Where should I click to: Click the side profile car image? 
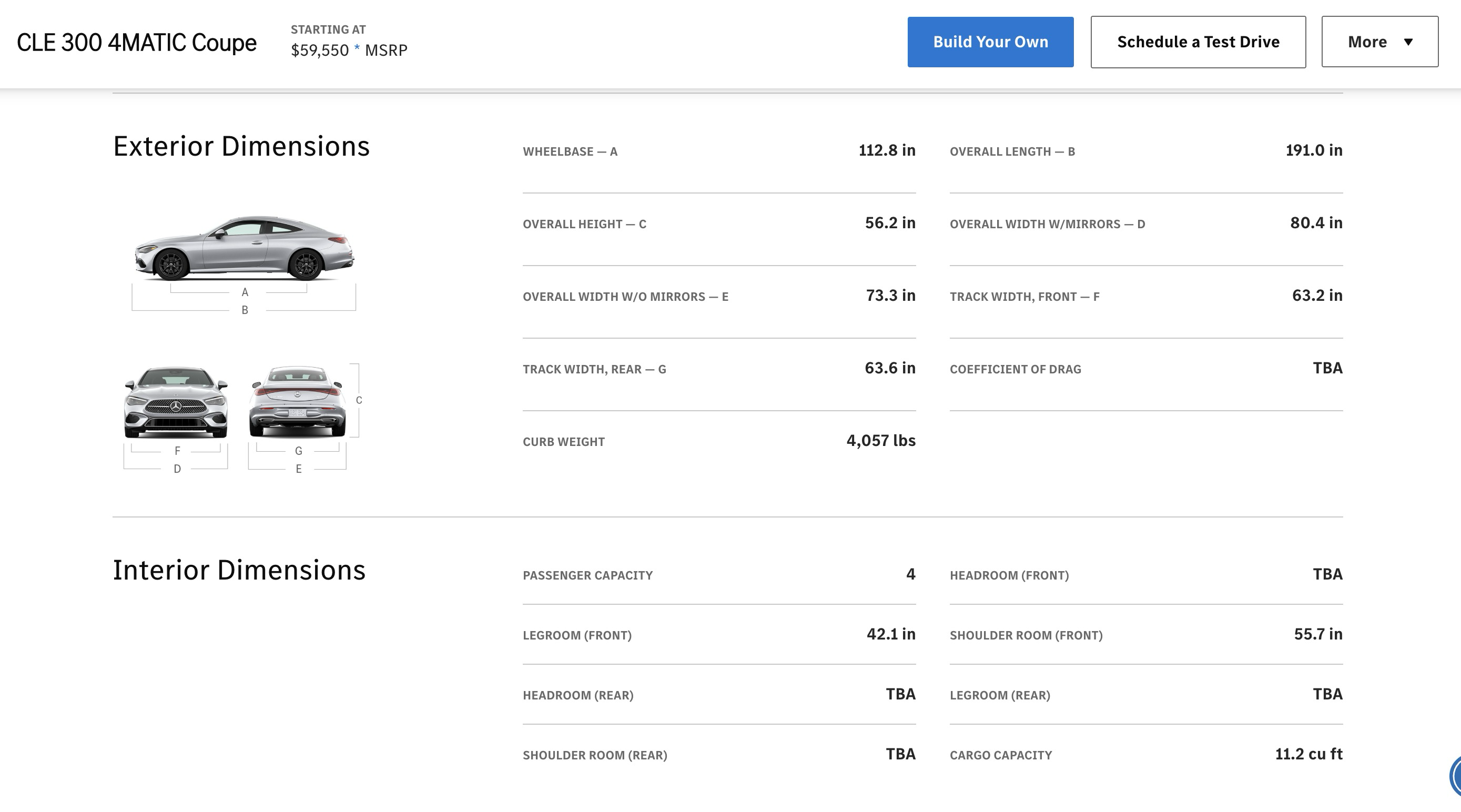[x=244, y=248]
